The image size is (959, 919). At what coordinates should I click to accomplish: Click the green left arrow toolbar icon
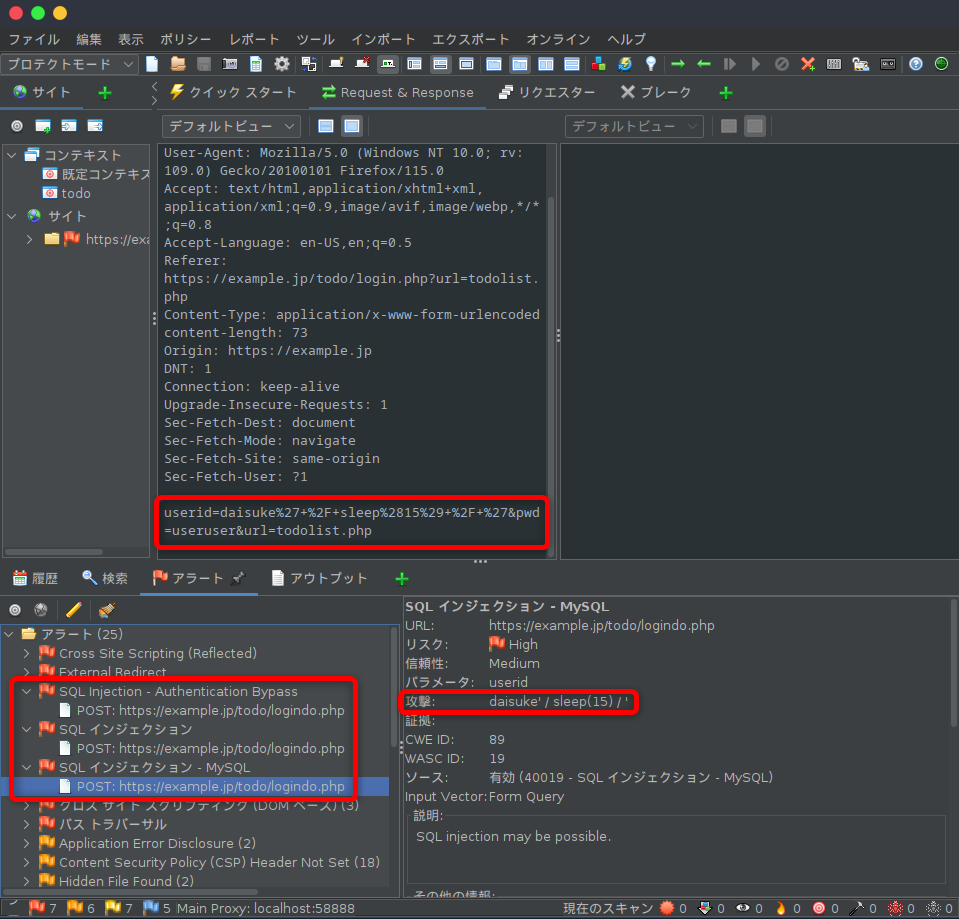click(x=703, y=64)
